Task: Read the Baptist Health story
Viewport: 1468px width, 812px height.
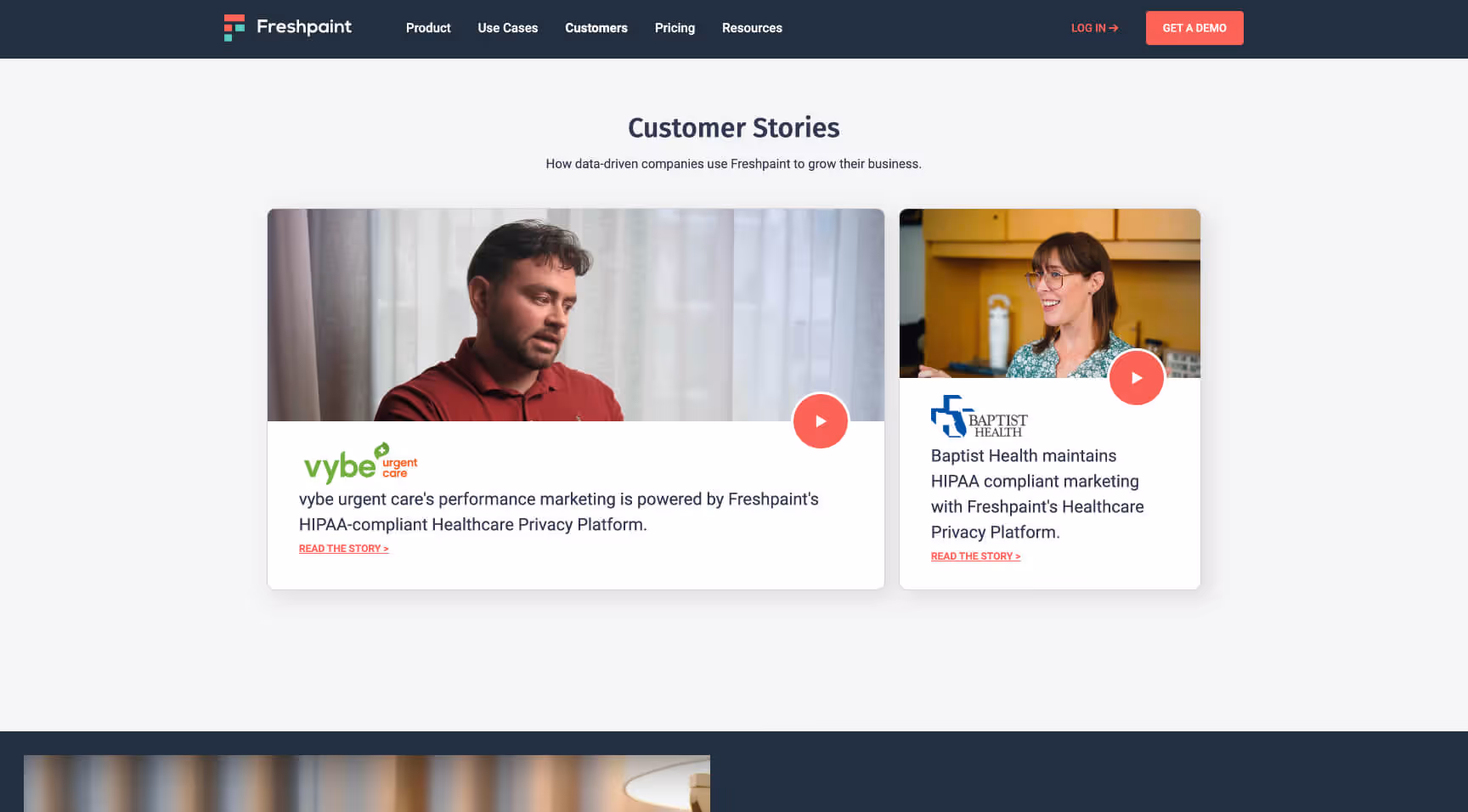Action: click(x=975, y=556)
